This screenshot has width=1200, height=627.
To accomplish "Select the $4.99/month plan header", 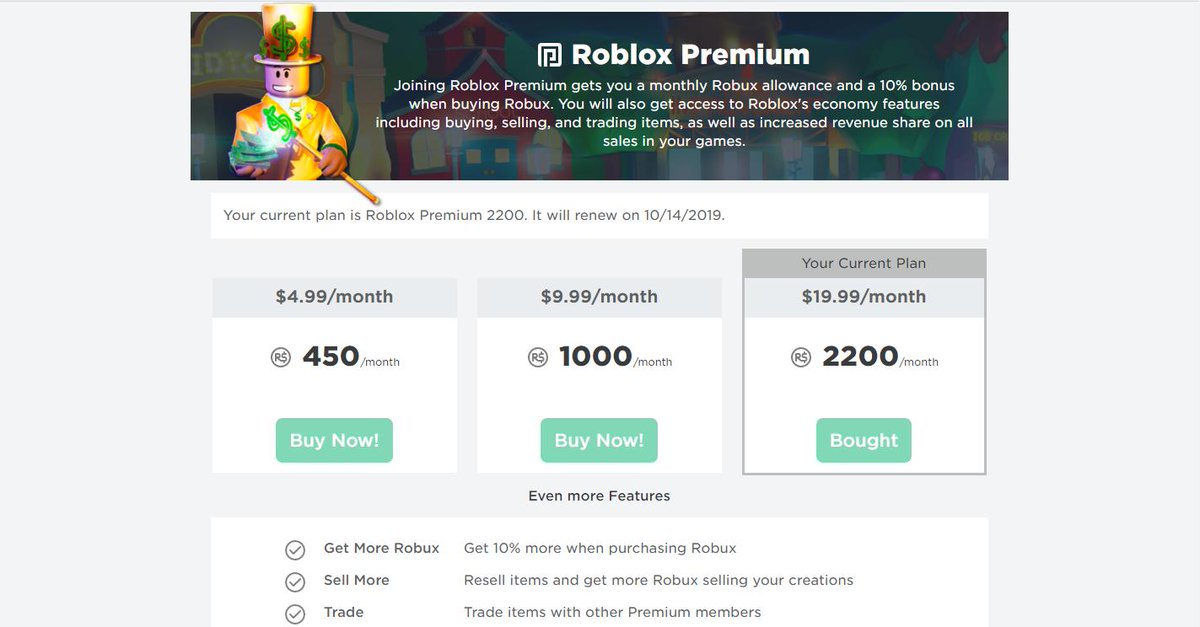I will click(334, 297).
